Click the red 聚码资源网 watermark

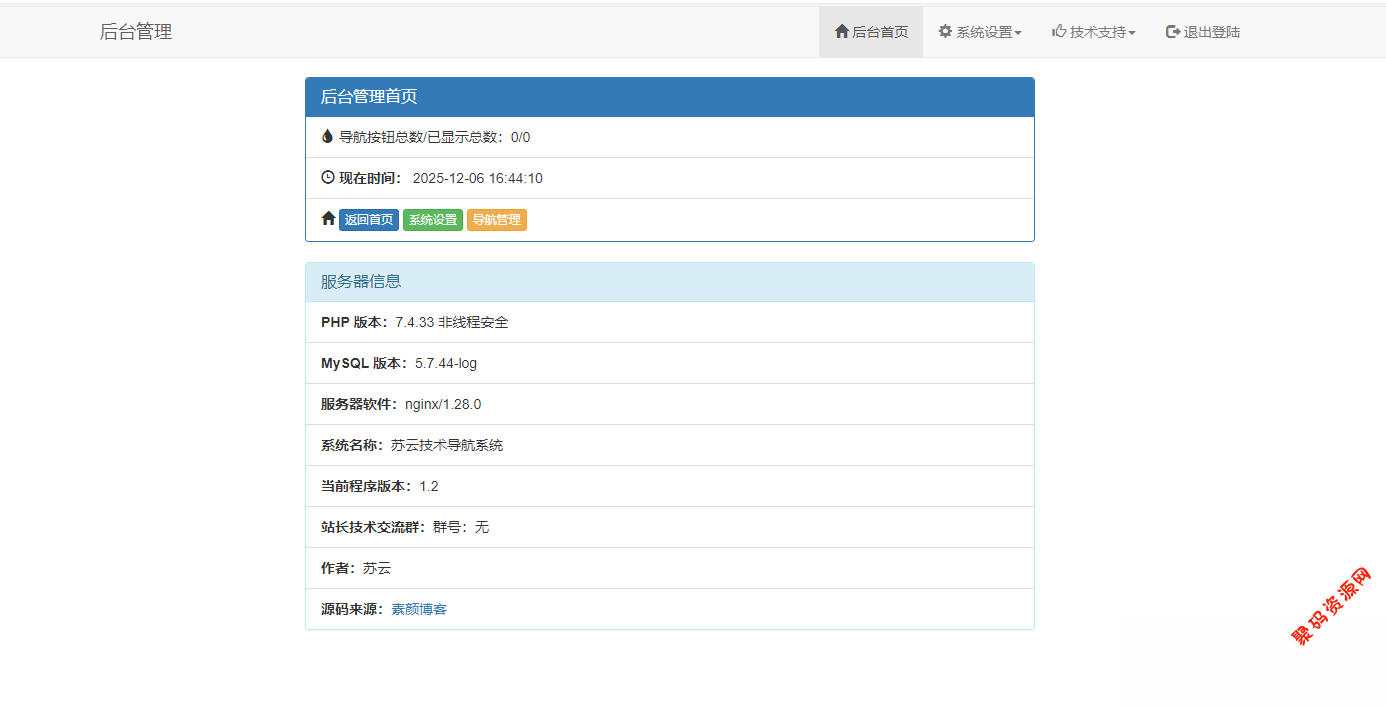point(1332,606)
